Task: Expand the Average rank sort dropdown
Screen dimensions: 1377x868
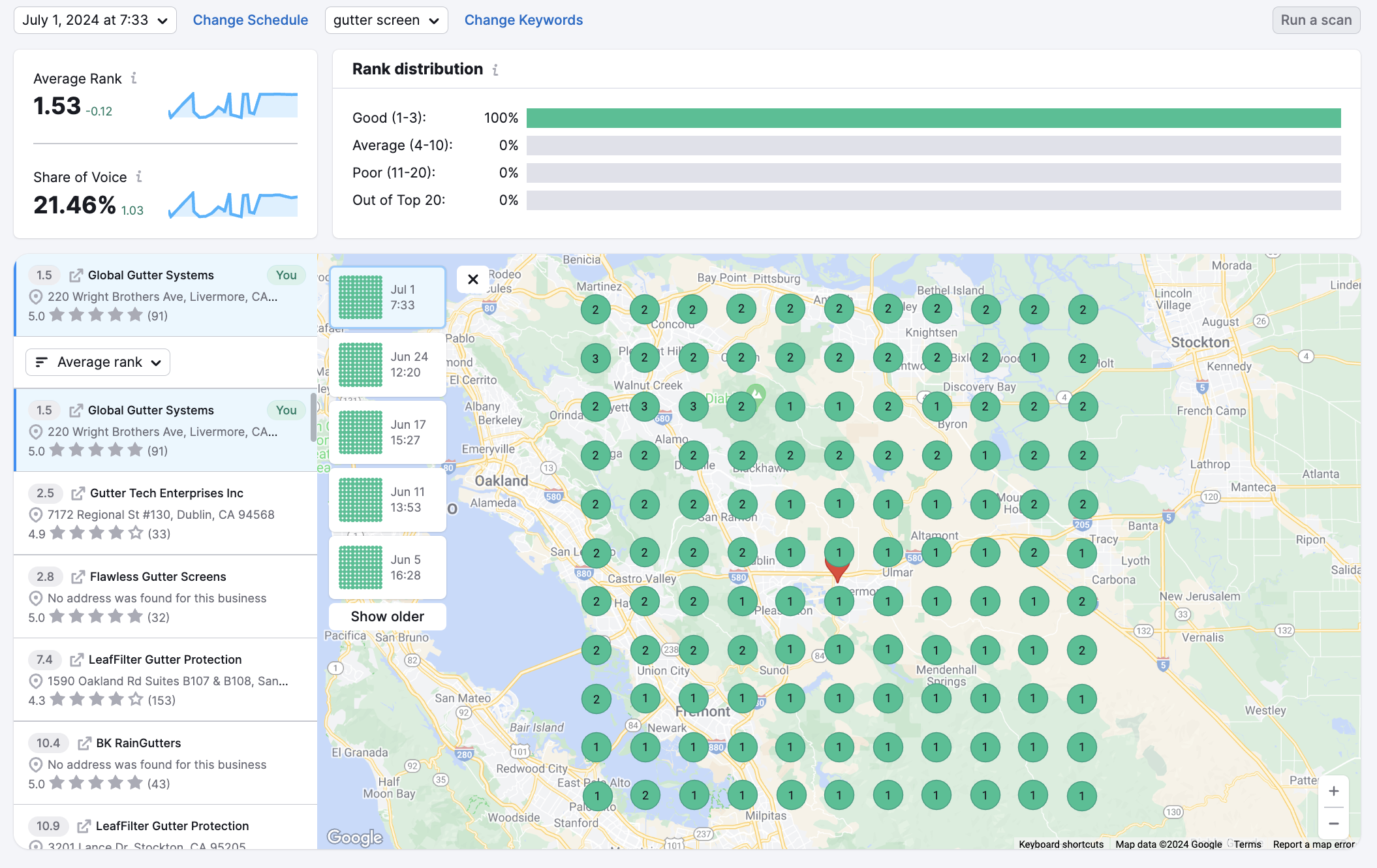Action: coord(98,362)
